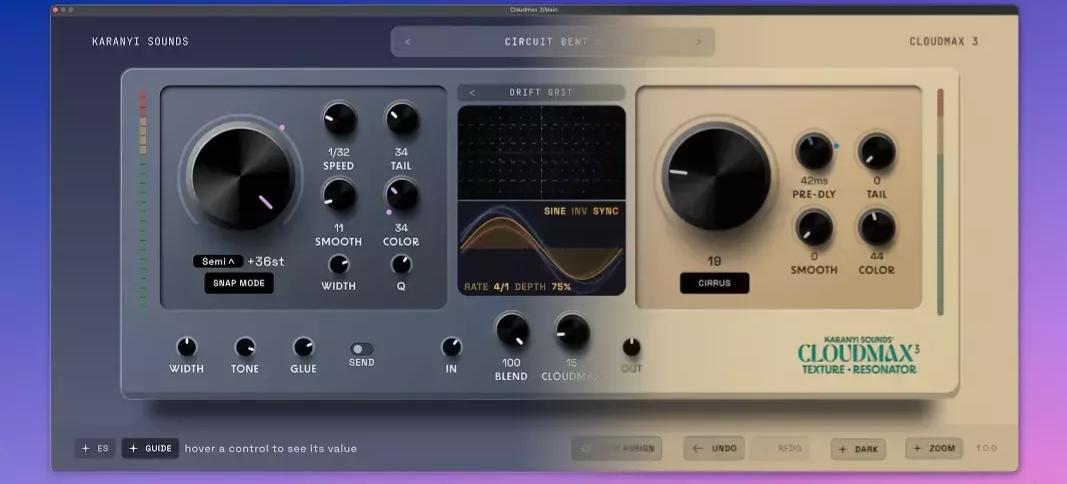1067x484 pixels.
Task: Open the GUIDE button
Action: [150, 449]
